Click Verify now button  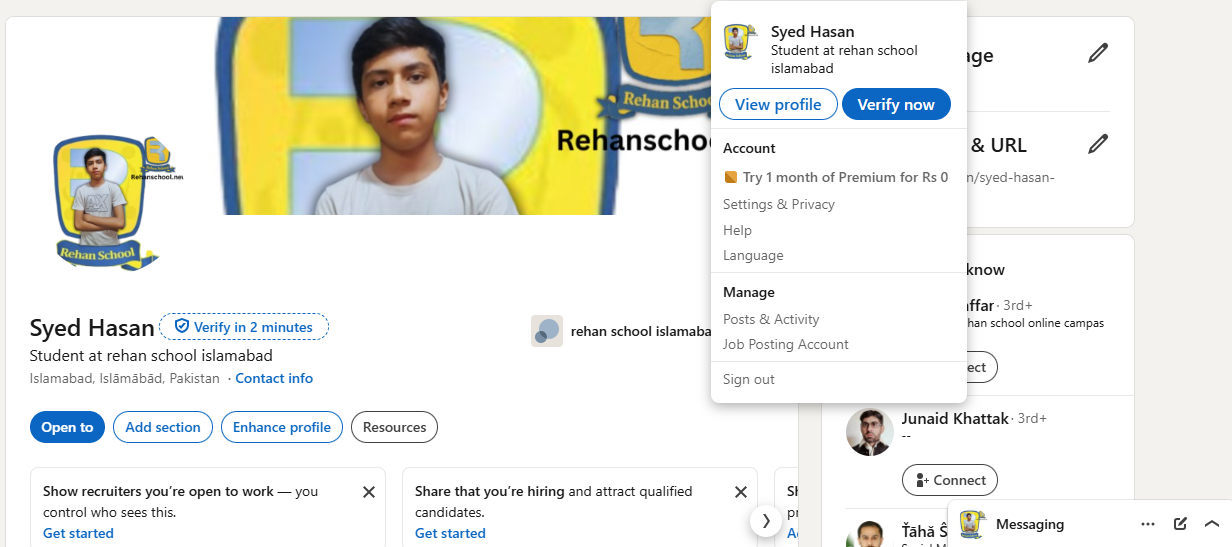coord(896,104)
